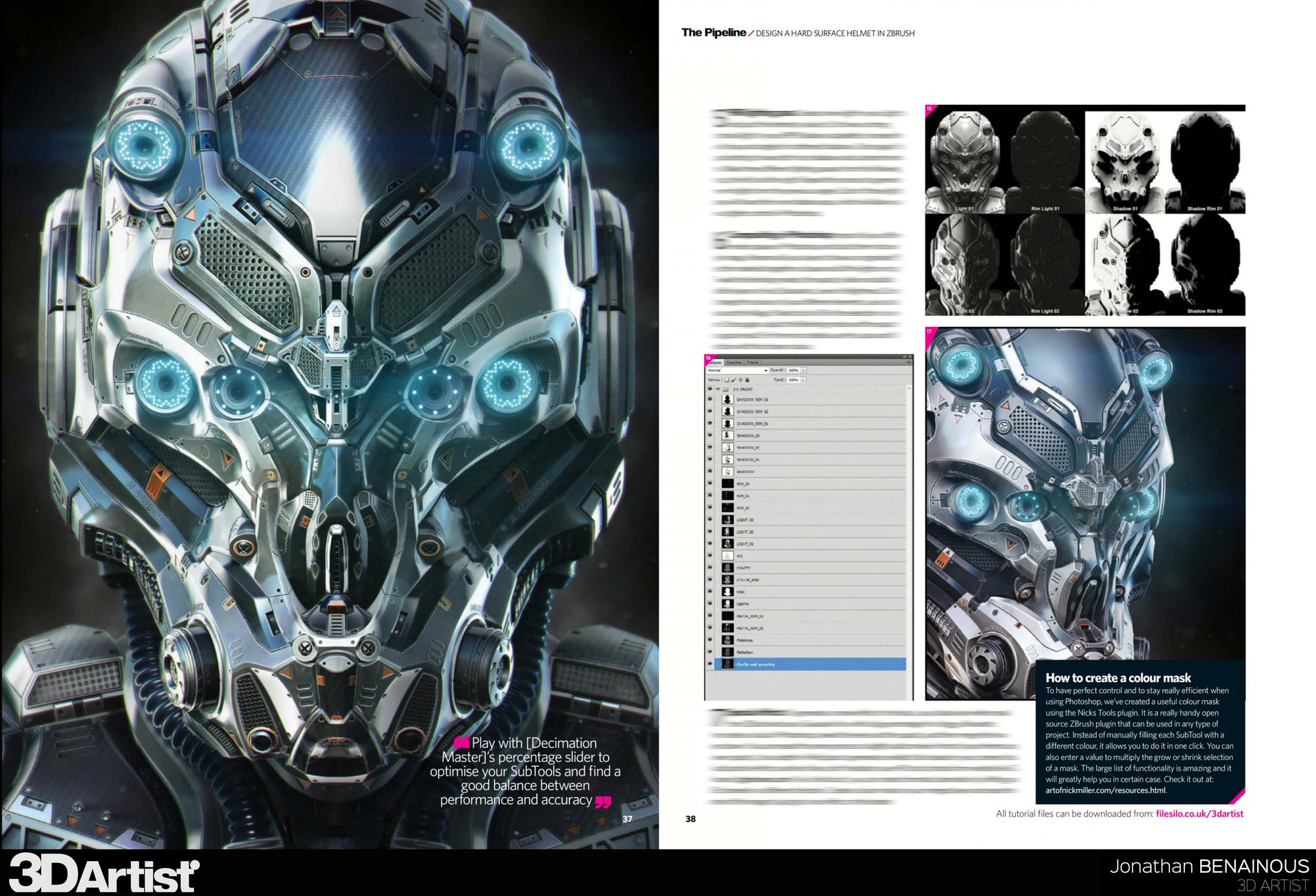Viewport: 1316px width, 896px height.
Task: Open the layers panel flyout menu icon
Action: (909, 363)
